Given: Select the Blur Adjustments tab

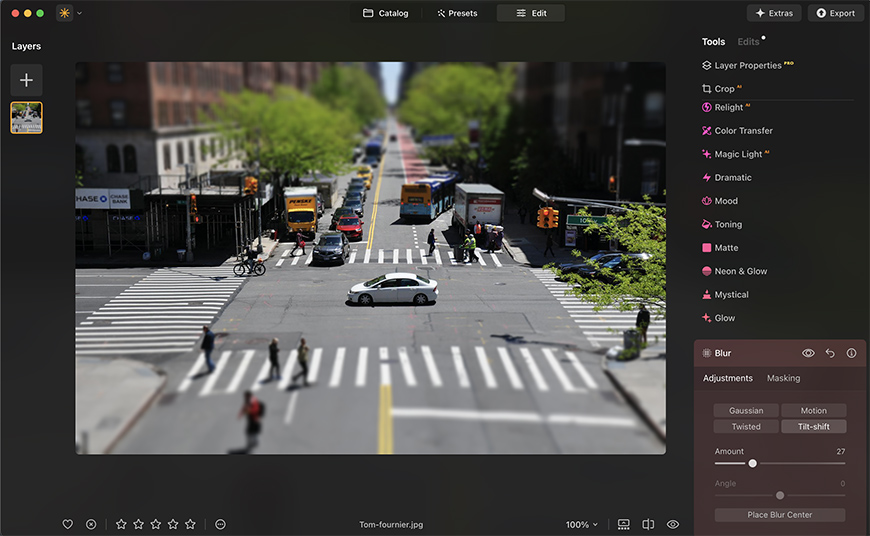Looking at the screenshot, I should point(728,378).
